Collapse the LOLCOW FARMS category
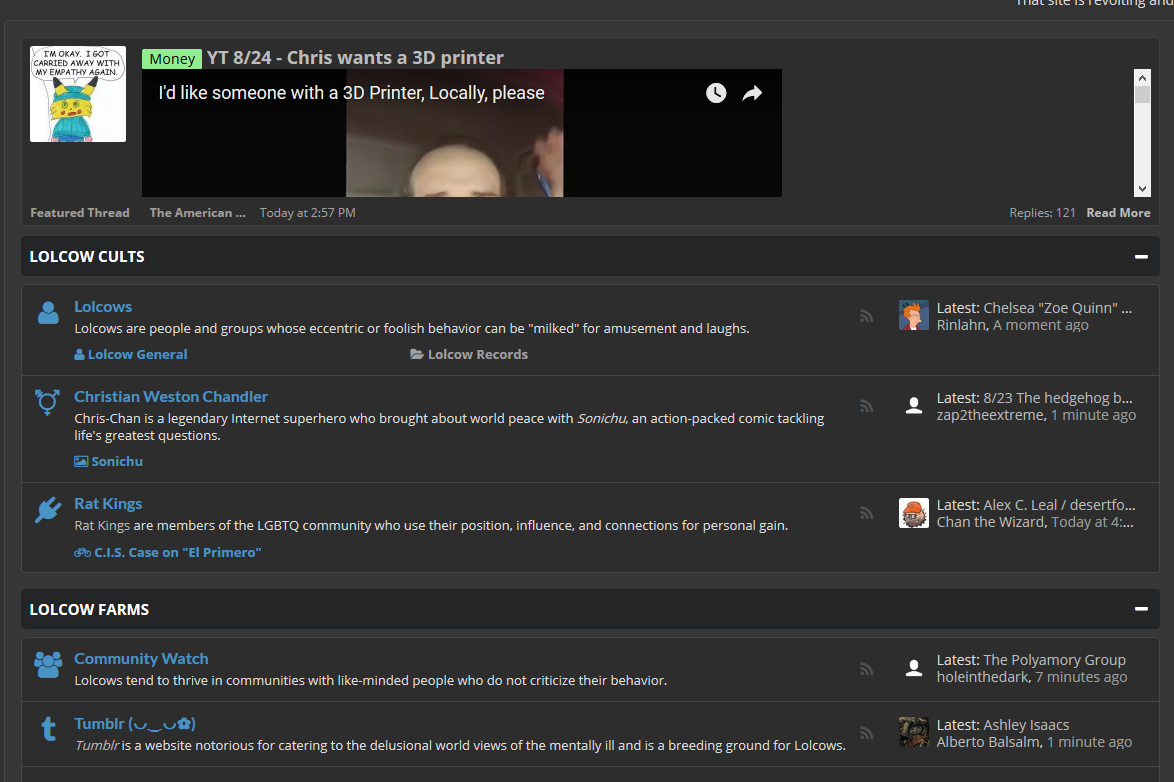1174x782 pixels. click(1141, 609)
